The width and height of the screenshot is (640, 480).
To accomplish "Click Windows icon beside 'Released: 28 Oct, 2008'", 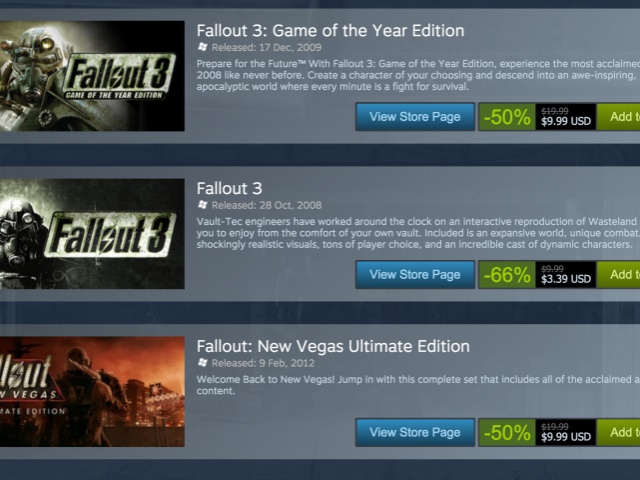I will point(203,205).
